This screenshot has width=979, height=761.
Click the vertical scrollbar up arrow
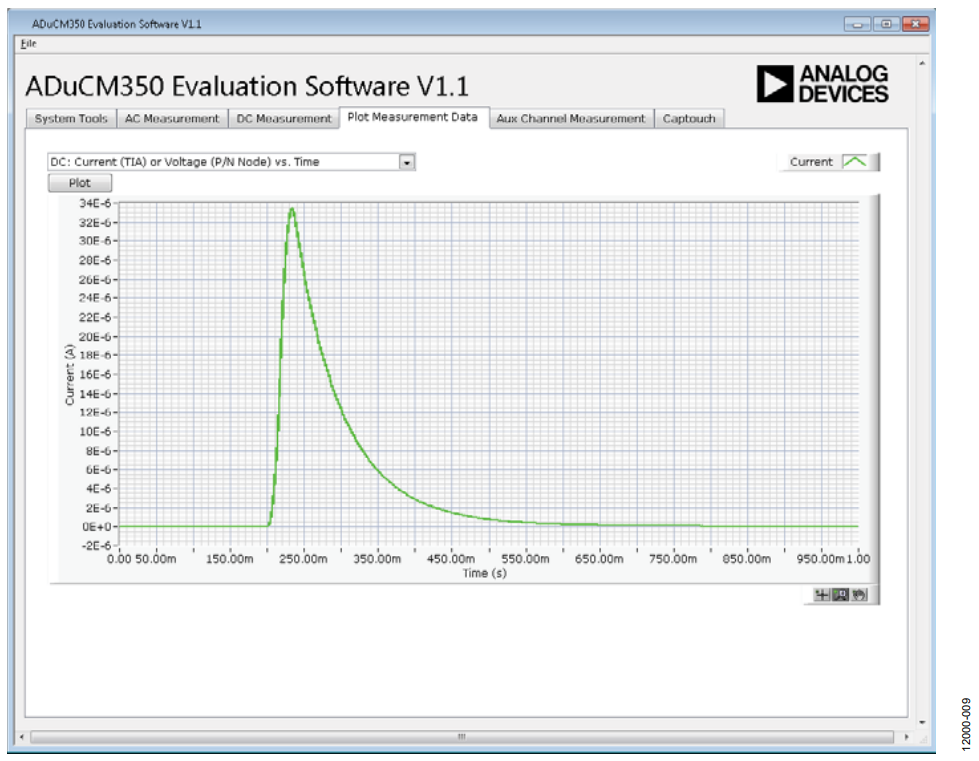[922, 63]
